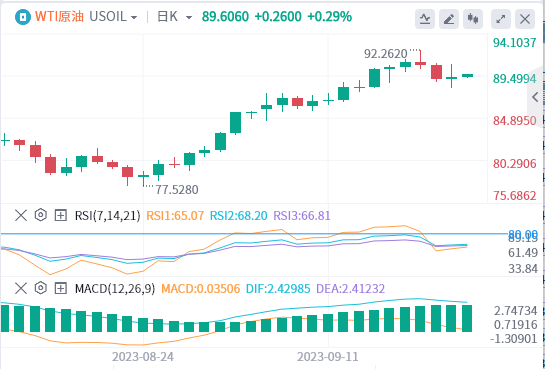This screenshot has height=369, width=545.
Task: Open the indicators line-chart icon
Action: tap(425, 19)
